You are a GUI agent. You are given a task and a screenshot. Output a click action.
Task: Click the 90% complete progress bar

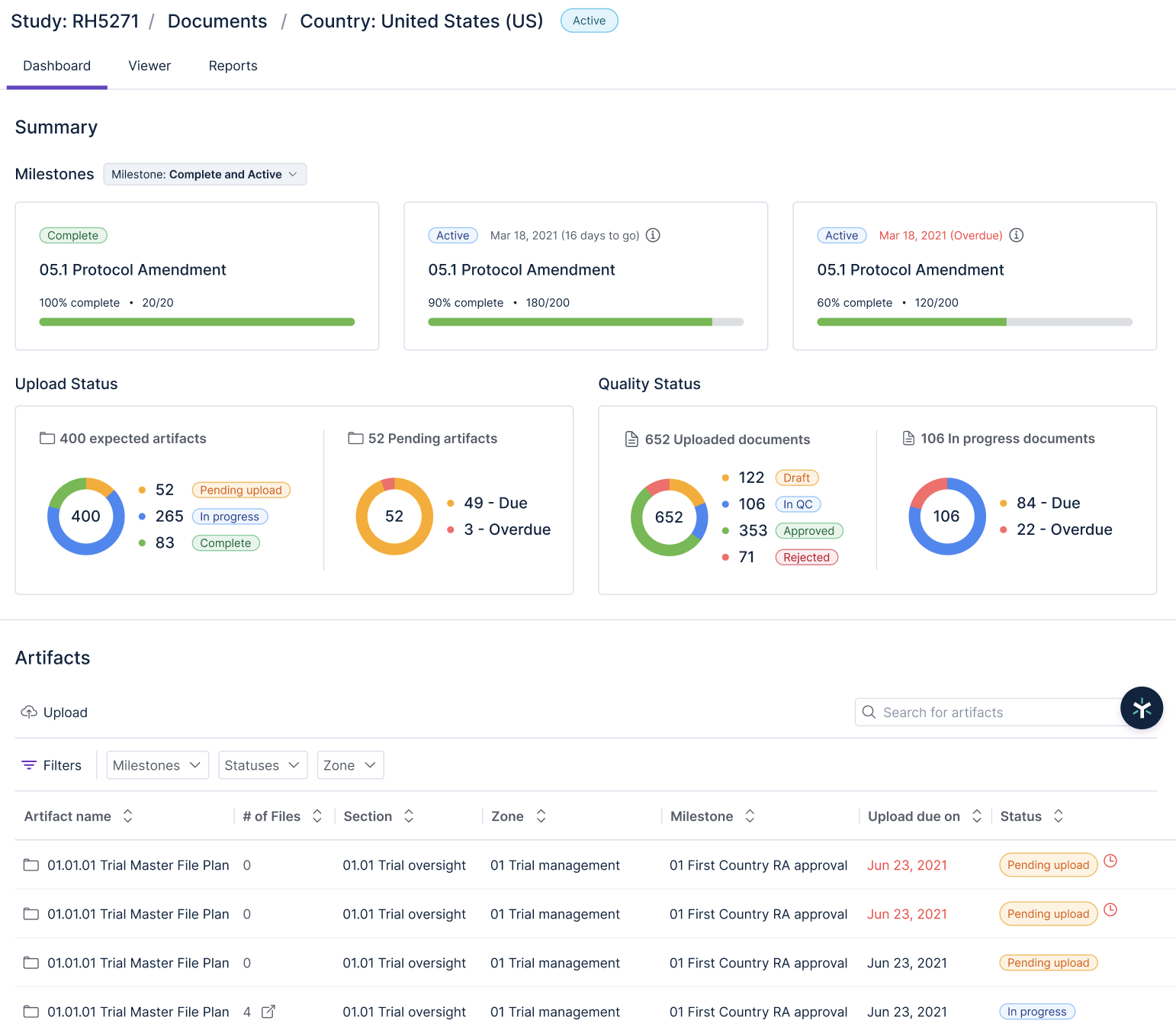[x=585, y=322]
